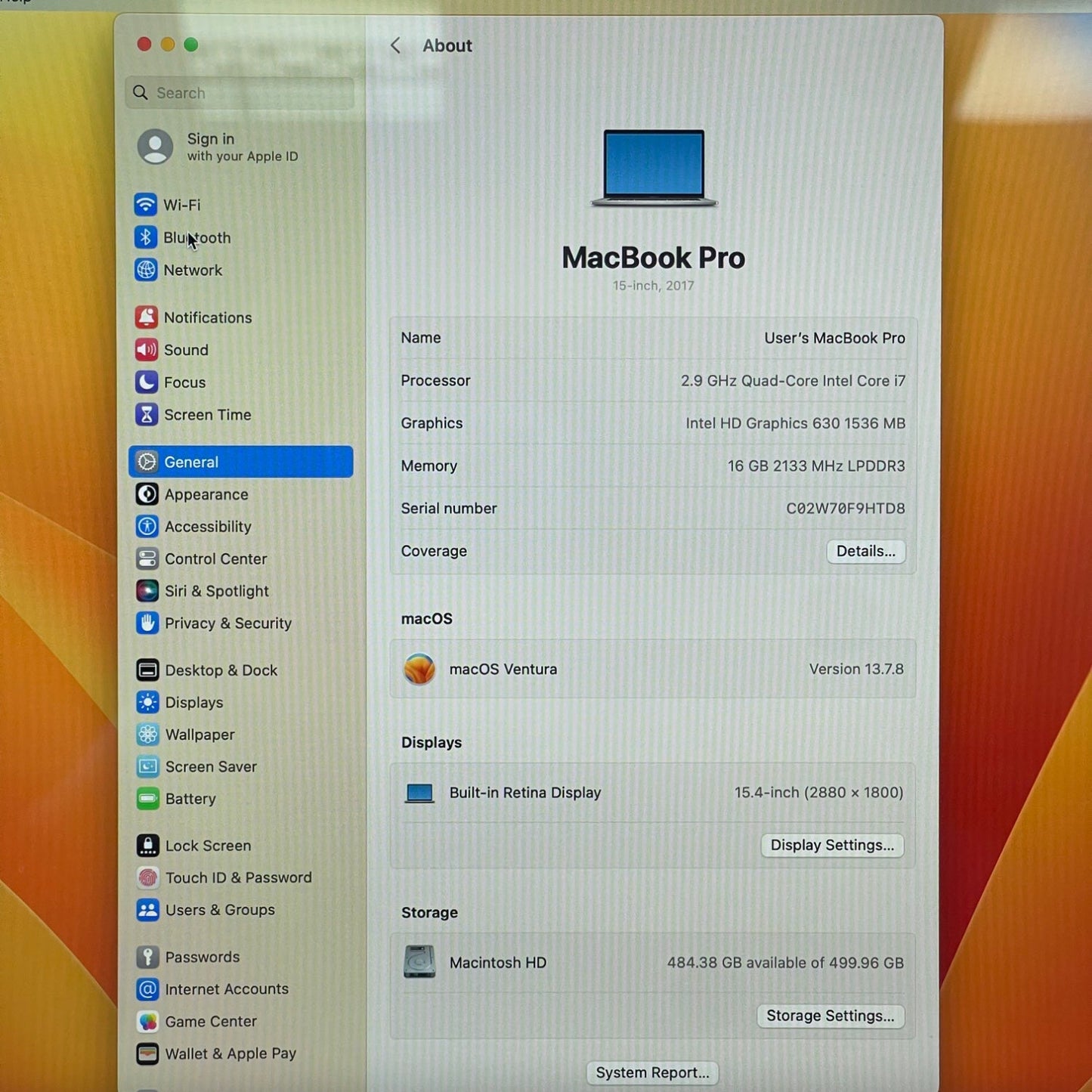This screenshot has width=1092, height=1092.
Task: Click the computer name User's MacBook Pro
Action: pos(834,338)
